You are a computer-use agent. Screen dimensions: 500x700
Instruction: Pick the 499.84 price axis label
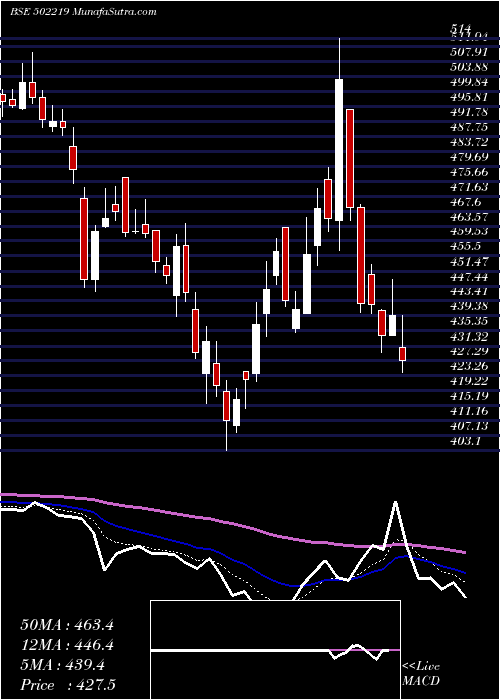pyautogui.click(x=468, y=82)
